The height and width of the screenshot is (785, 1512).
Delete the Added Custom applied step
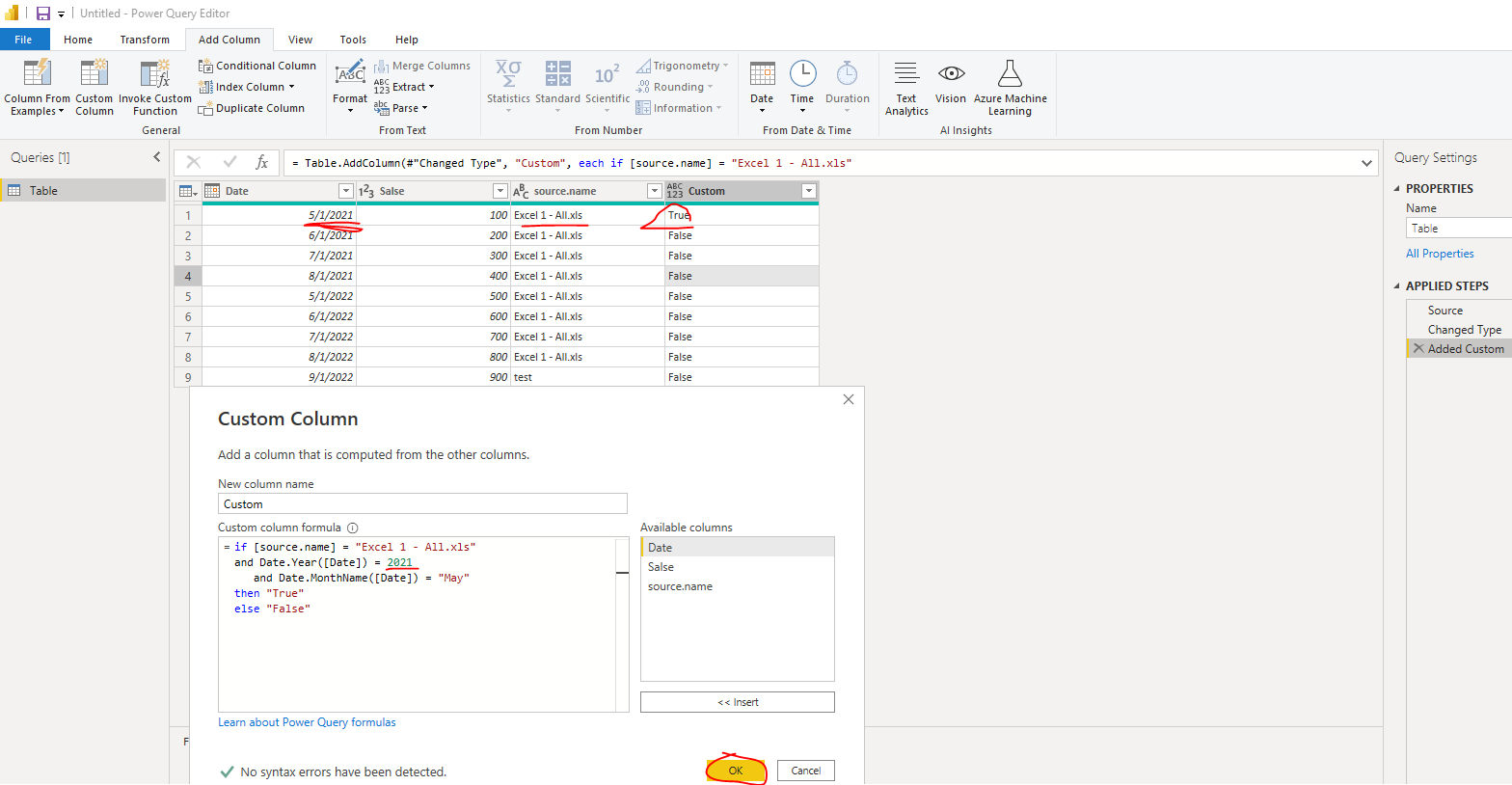[1418, 349]
